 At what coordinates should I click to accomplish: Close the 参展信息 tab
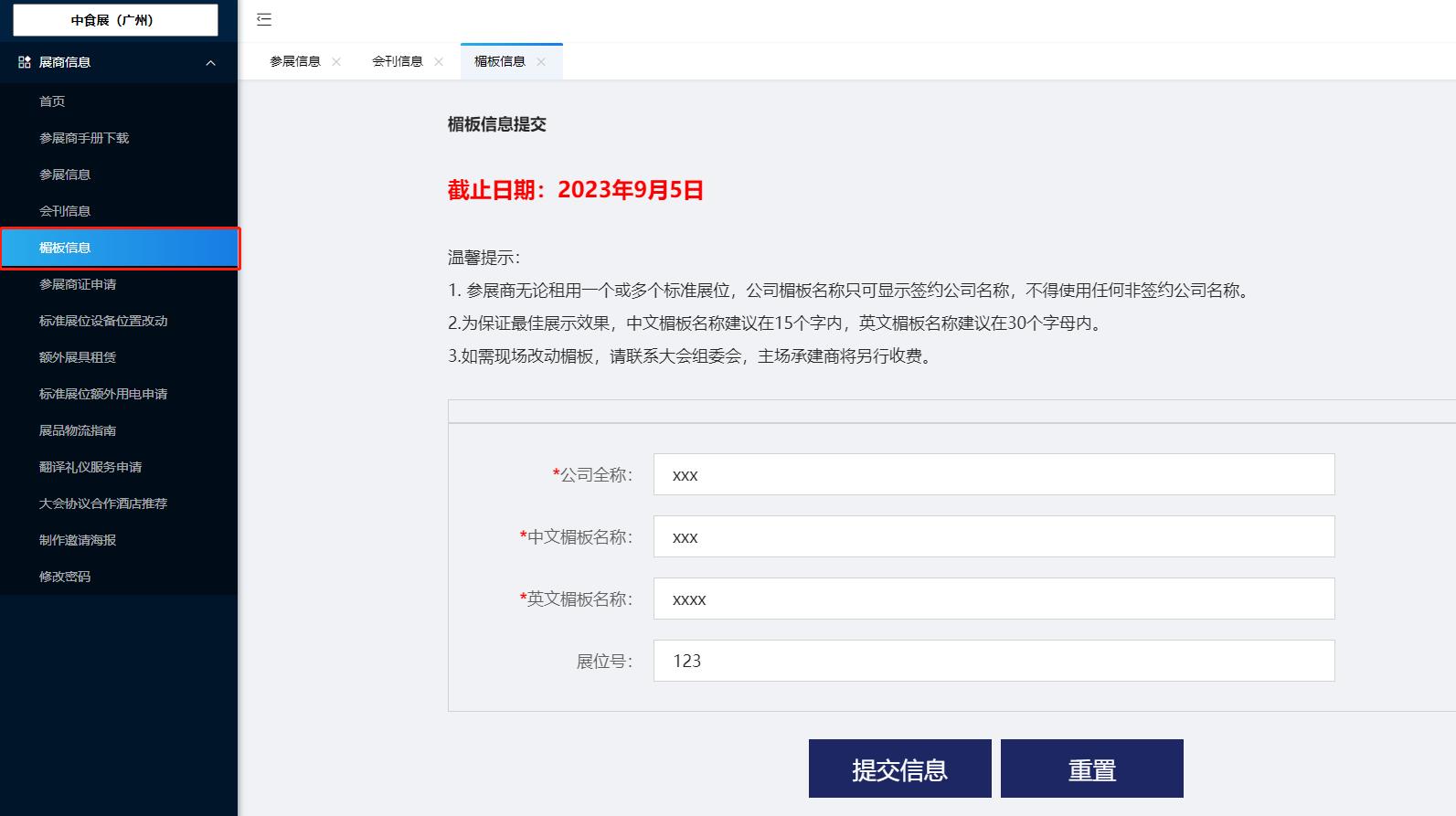tap(336, 62)
